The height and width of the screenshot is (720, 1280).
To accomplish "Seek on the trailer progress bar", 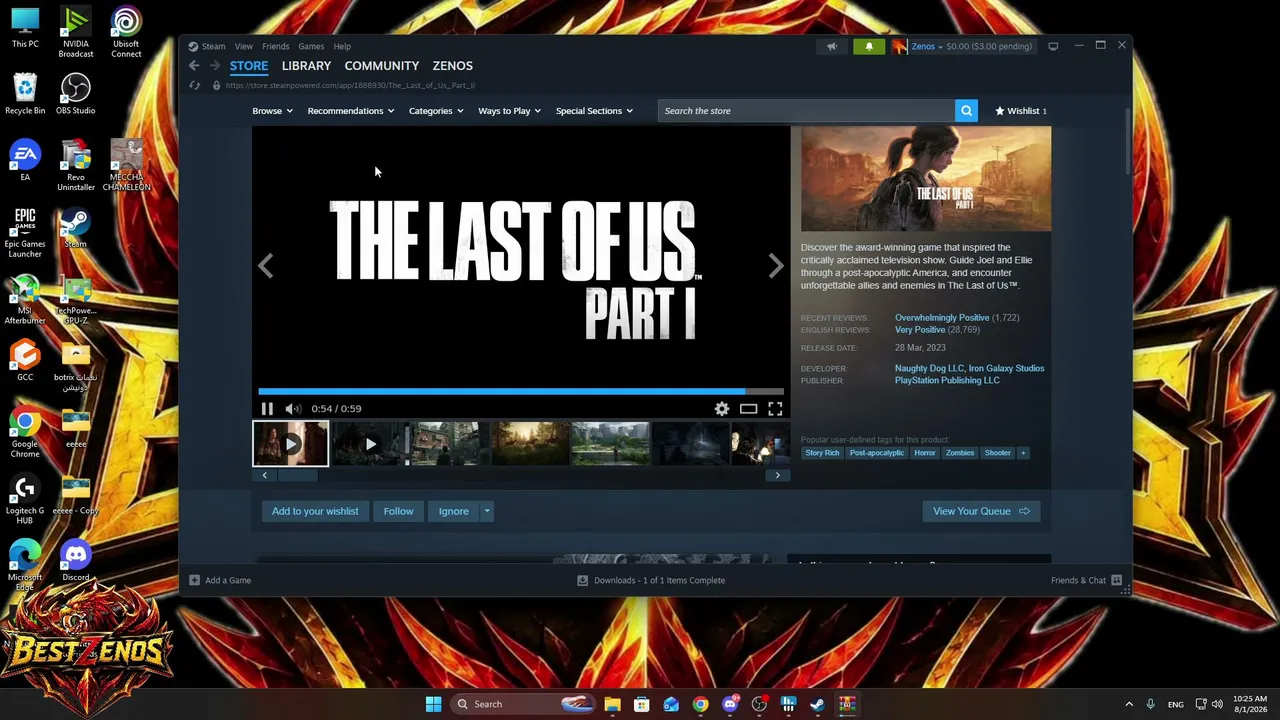I will [x=521, y=391].
